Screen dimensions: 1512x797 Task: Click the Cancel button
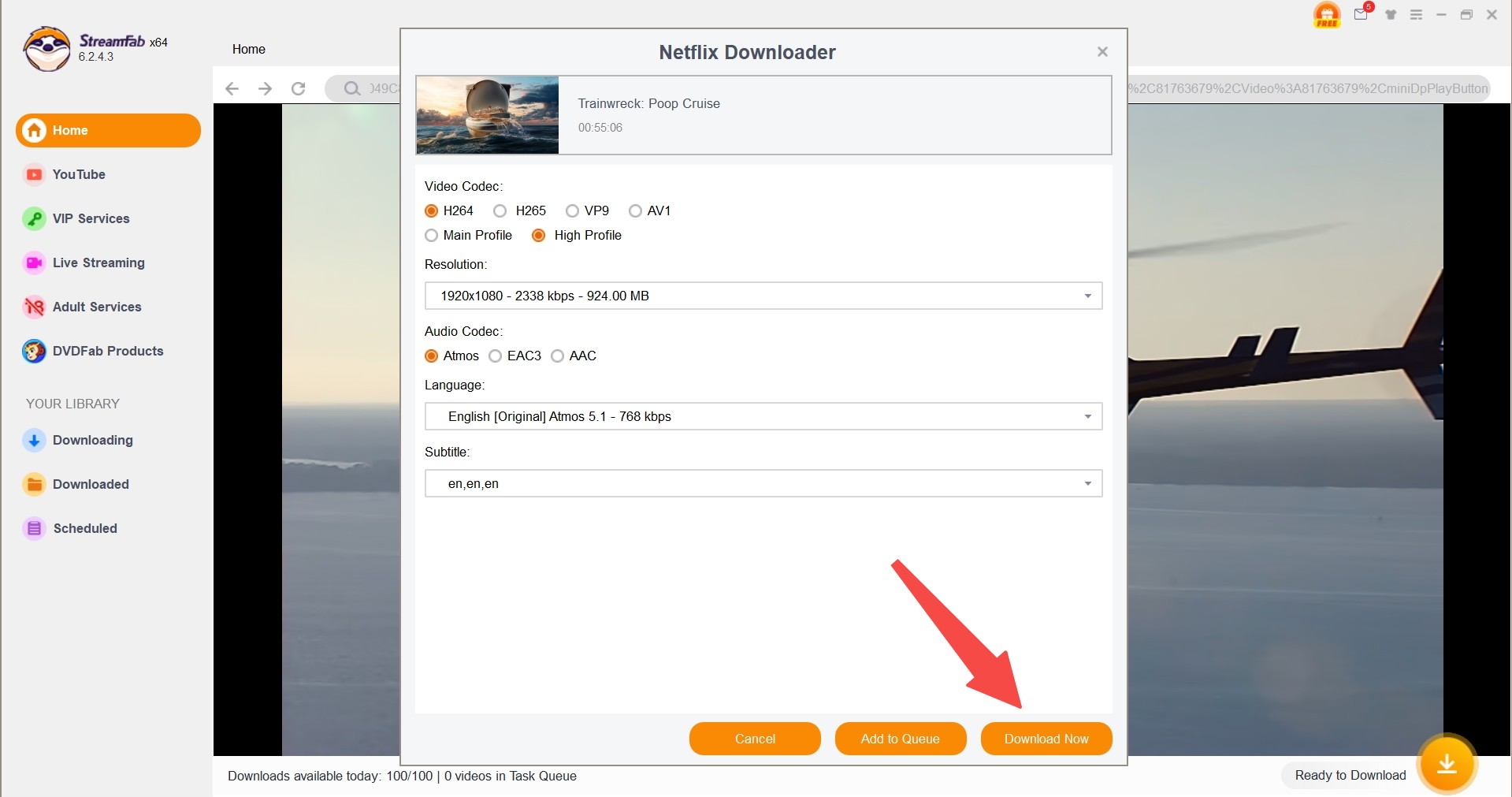pyautogui.click(x=755, y=739)
